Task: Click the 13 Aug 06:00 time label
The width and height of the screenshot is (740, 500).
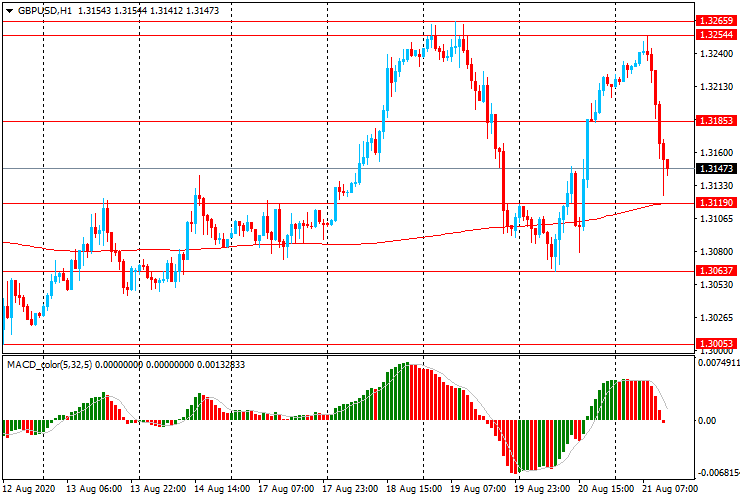Action: click(x=93, y=489)
